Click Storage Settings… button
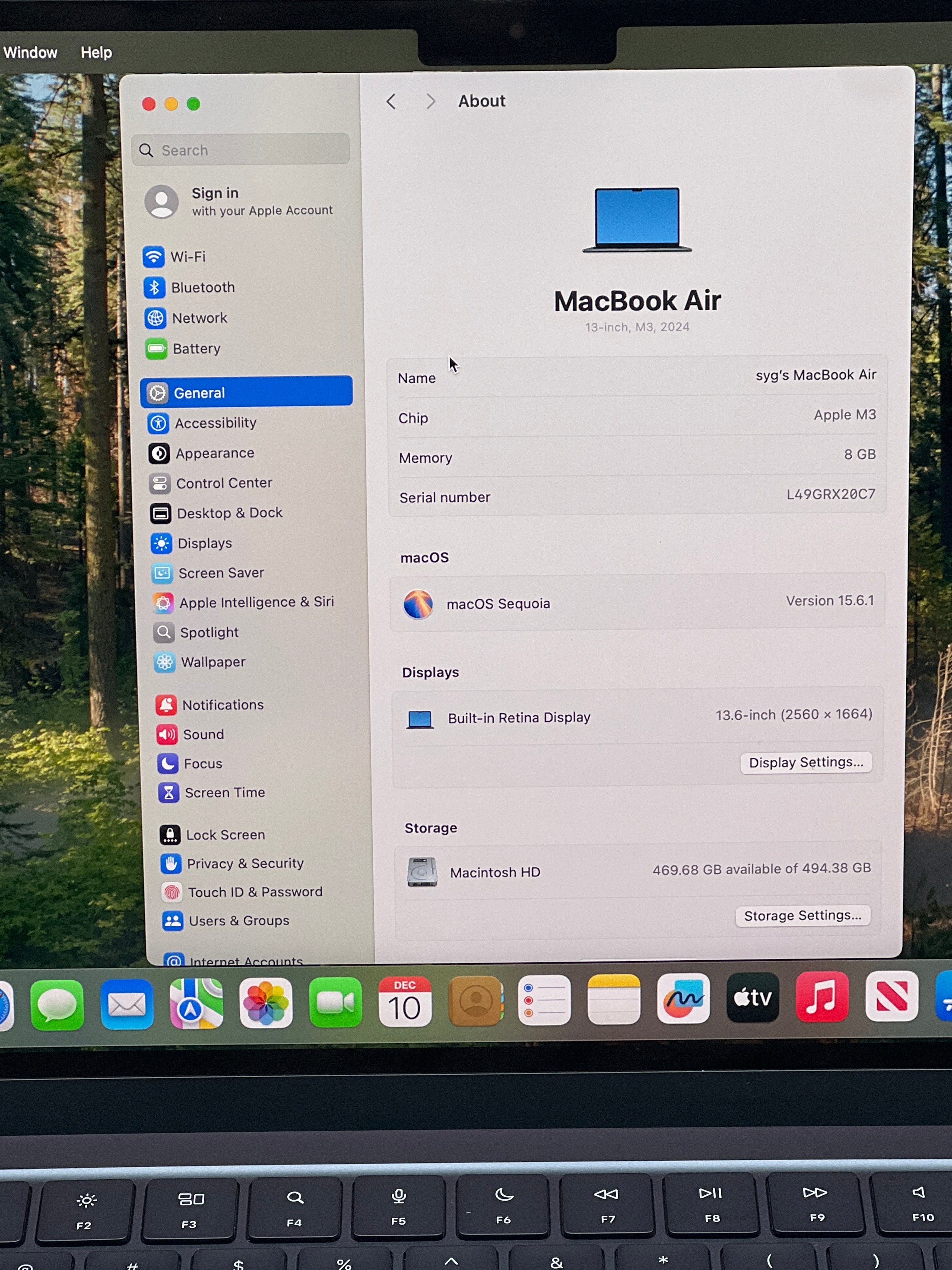 pyautogui.click(x=803, y=915)
